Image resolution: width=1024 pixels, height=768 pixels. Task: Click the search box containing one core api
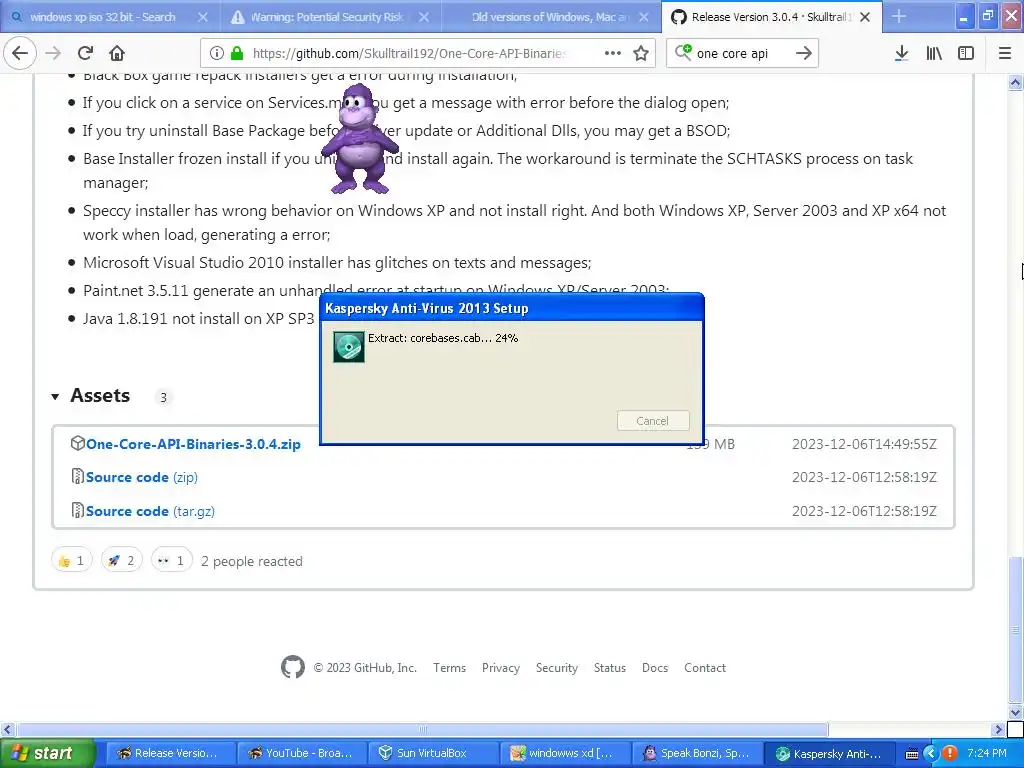point(741,54)
